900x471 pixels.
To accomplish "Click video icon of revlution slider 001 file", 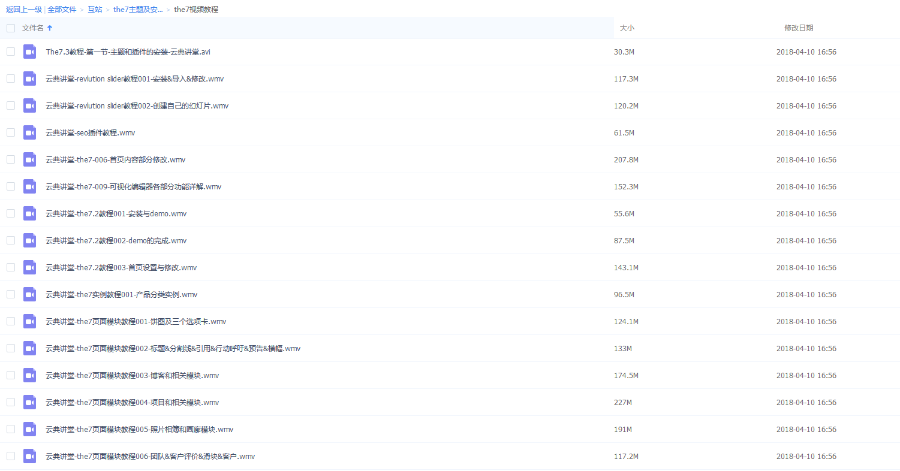I will pos(29,79).
